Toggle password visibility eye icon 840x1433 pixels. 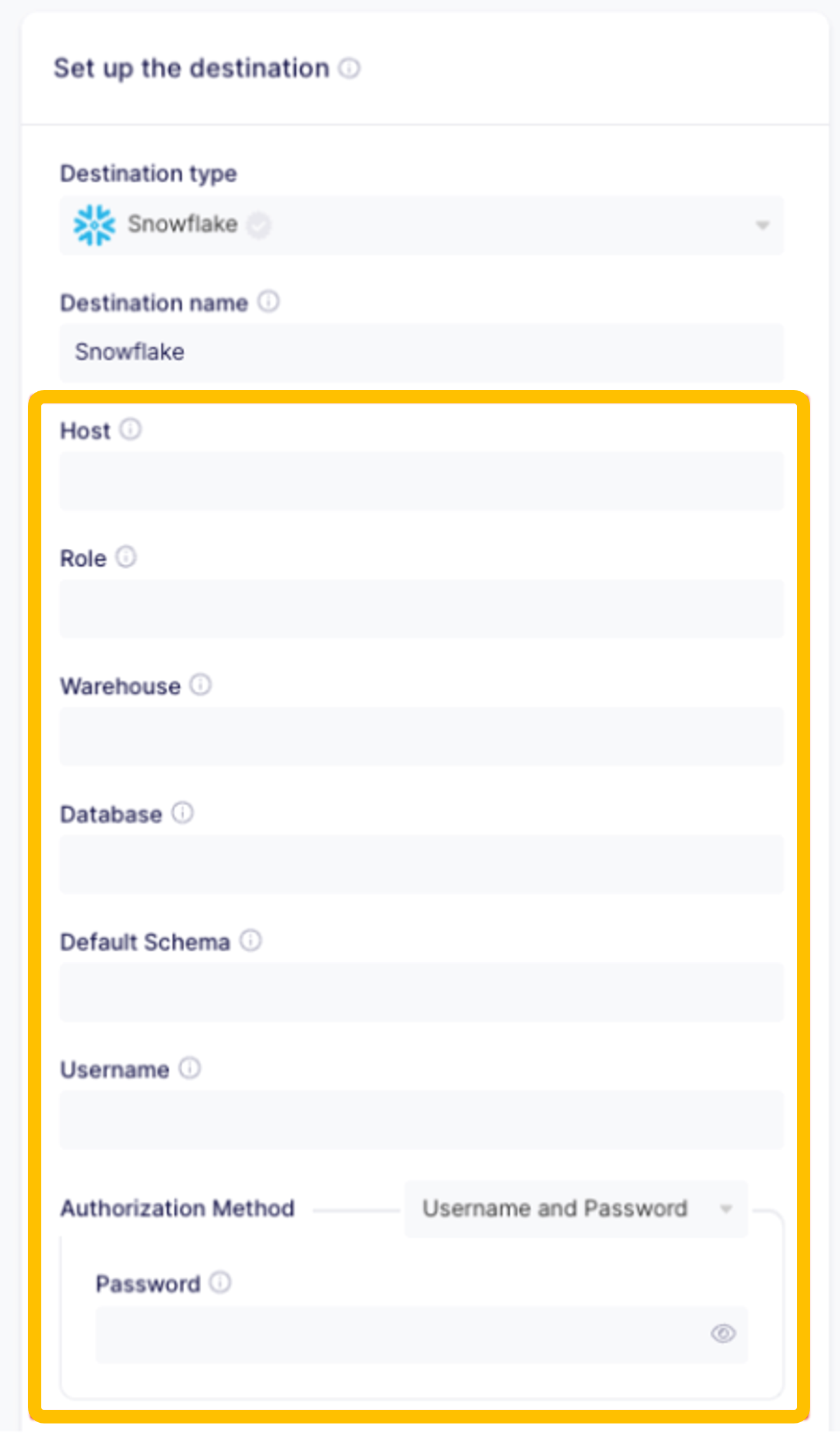[x=723, y=1333]
